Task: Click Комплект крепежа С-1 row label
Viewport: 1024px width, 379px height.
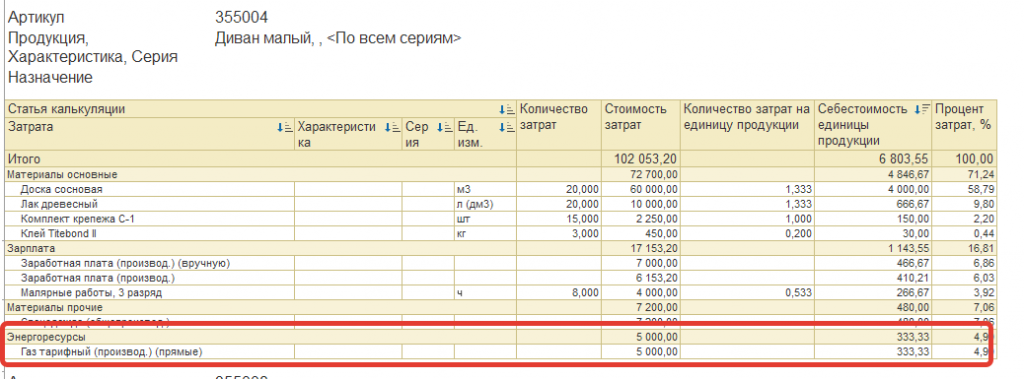Action: 78,219
